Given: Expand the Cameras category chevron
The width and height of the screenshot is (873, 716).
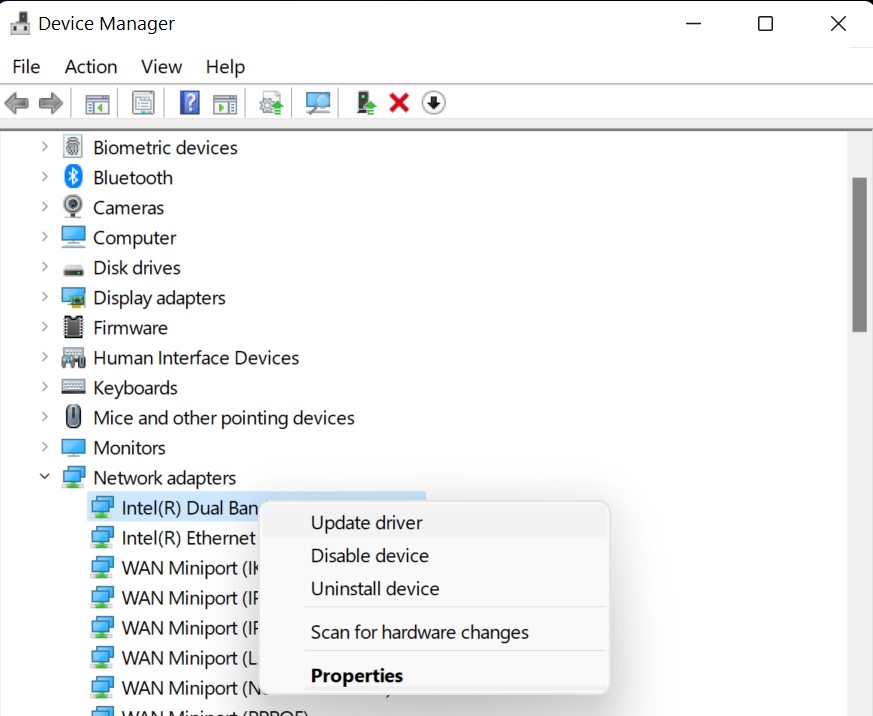Looking at the screenshot, I should 44,207.
